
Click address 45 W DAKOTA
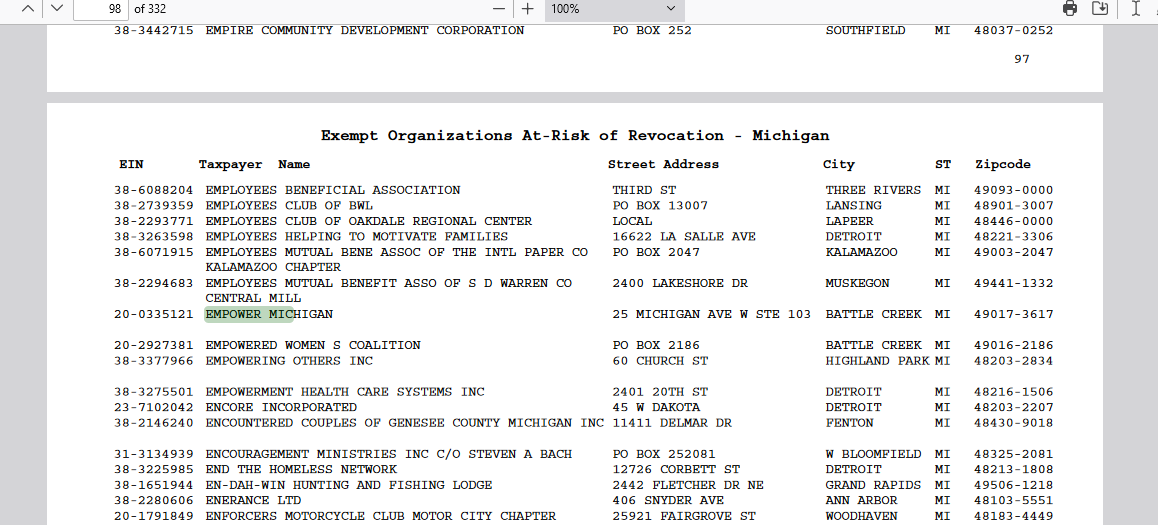[x=656, y=408]
